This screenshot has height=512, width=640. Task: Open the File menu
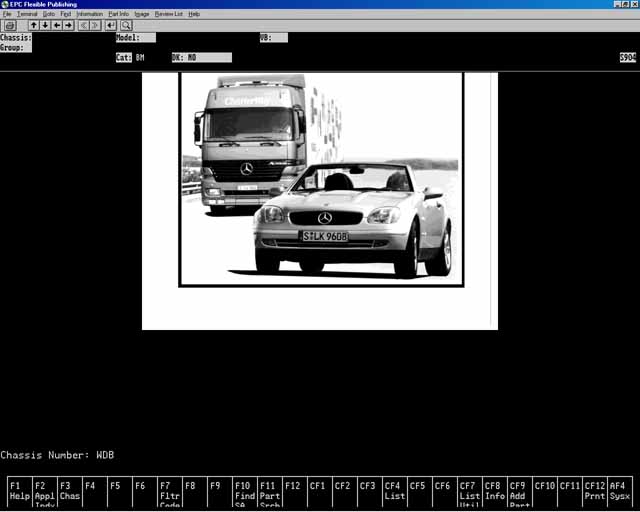7,14
